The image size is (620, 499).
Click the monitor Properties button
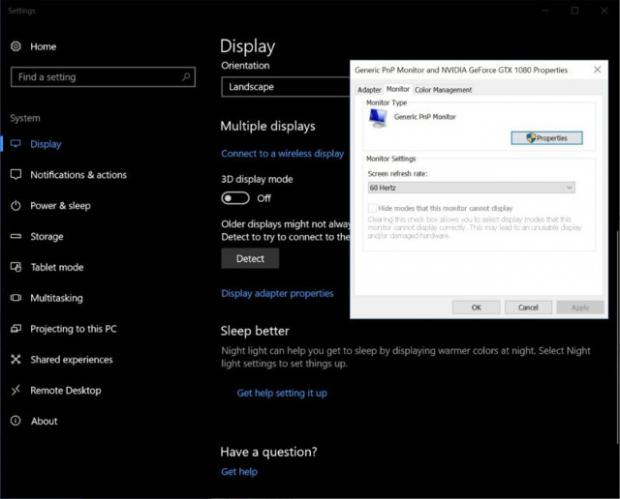click(x=546, y=138)
